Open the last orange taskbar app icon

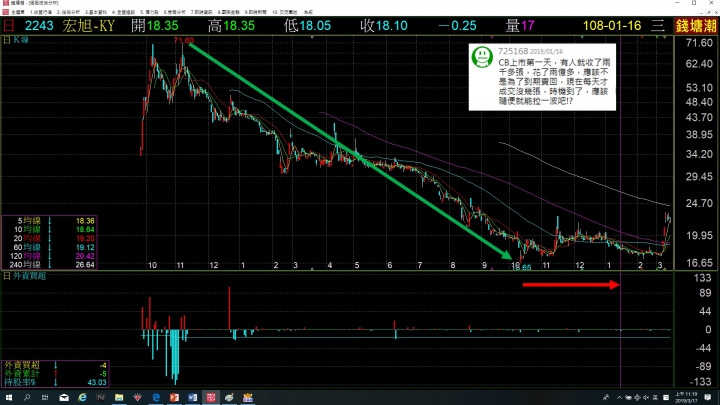click(248, 397)
